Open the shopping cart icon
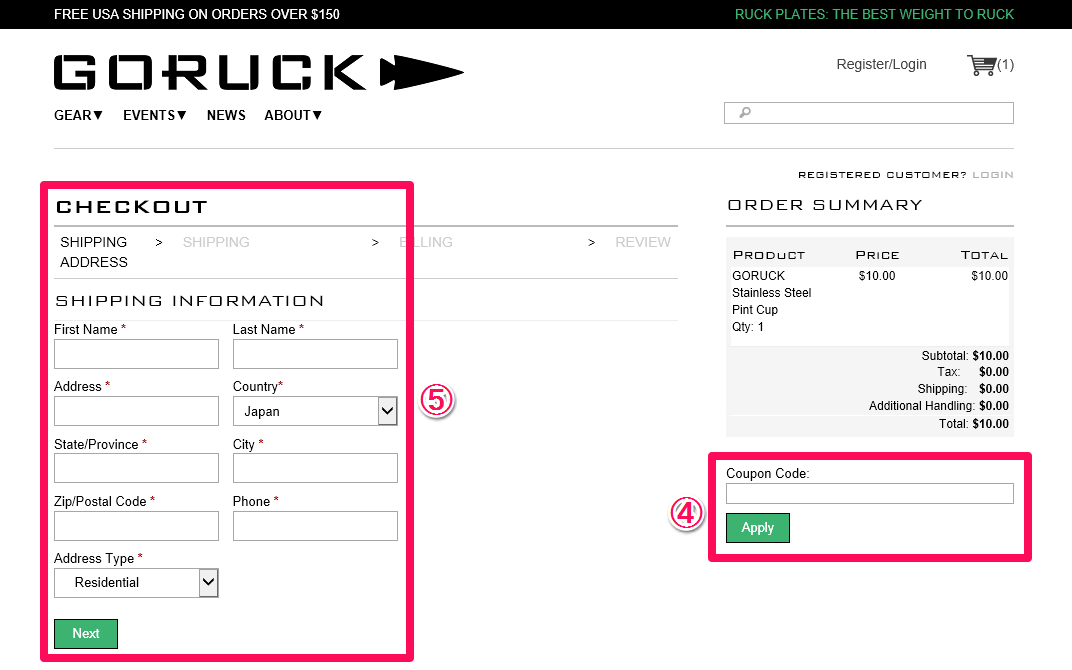 [x=981, y=65]
